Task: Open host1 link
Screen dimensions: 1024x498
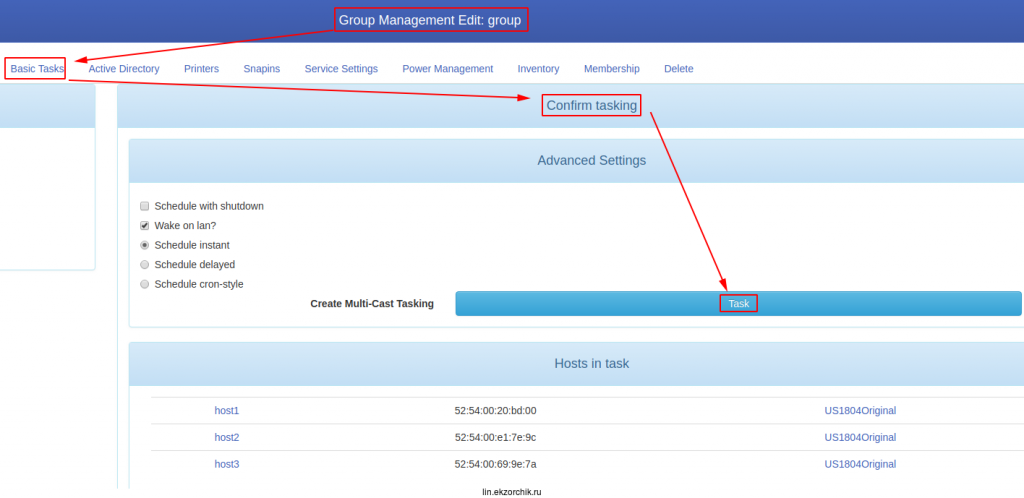Action: click(227, 411)
